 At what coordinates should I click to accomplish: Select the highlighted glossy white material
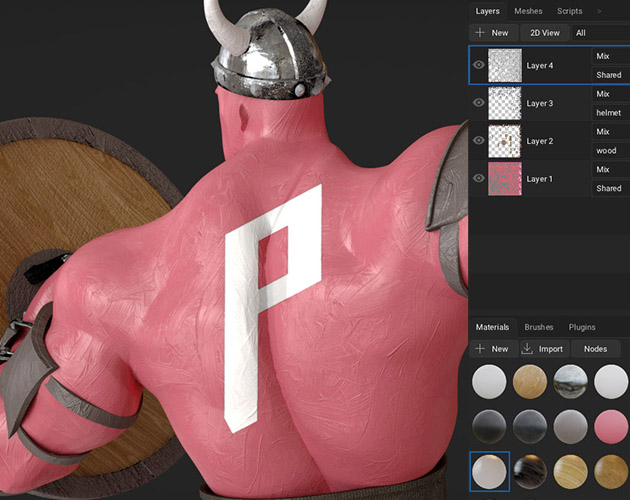click(489, 471)
